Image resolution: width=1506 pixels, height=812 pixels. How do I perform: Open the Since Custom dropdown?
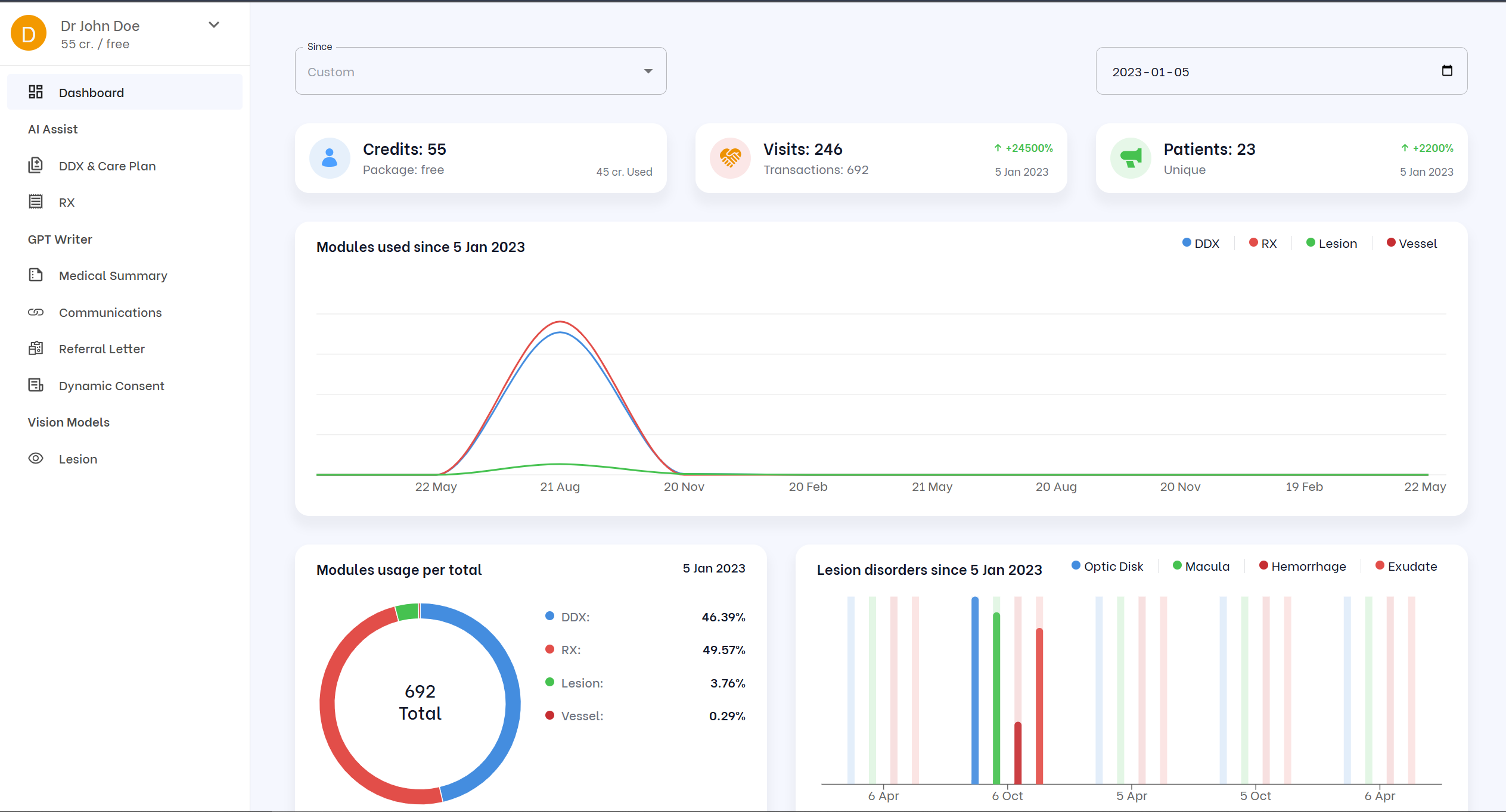[480, 71]
